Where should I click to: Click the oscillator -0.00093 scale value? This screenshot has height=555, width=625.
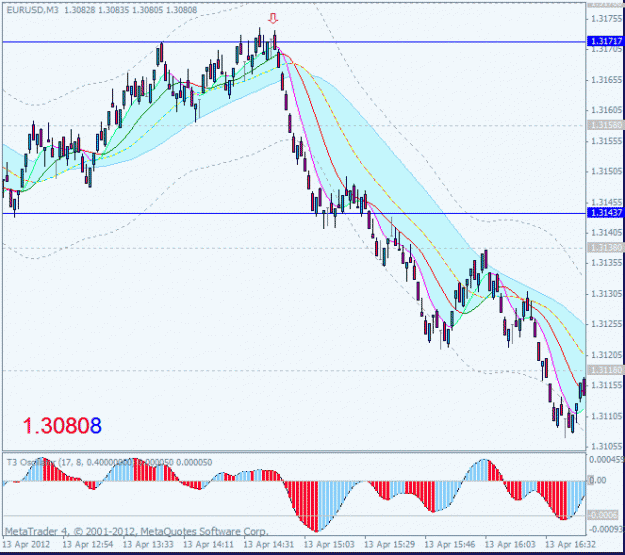tap(607, 529)
